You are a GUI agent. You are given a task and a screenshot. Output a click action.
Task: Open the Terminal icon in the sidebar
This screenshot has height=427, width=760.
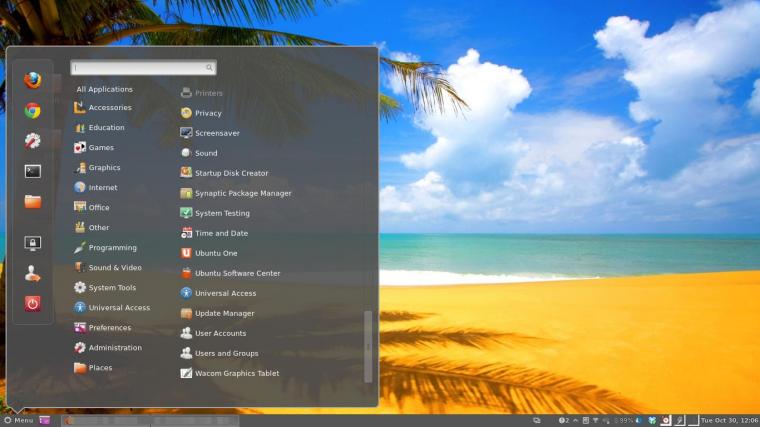point(32,171)
